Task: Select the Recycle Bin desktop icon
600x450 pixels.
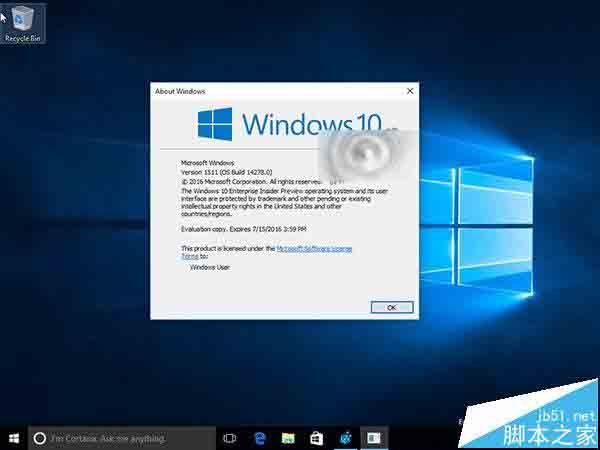Action: coord(23,23)
